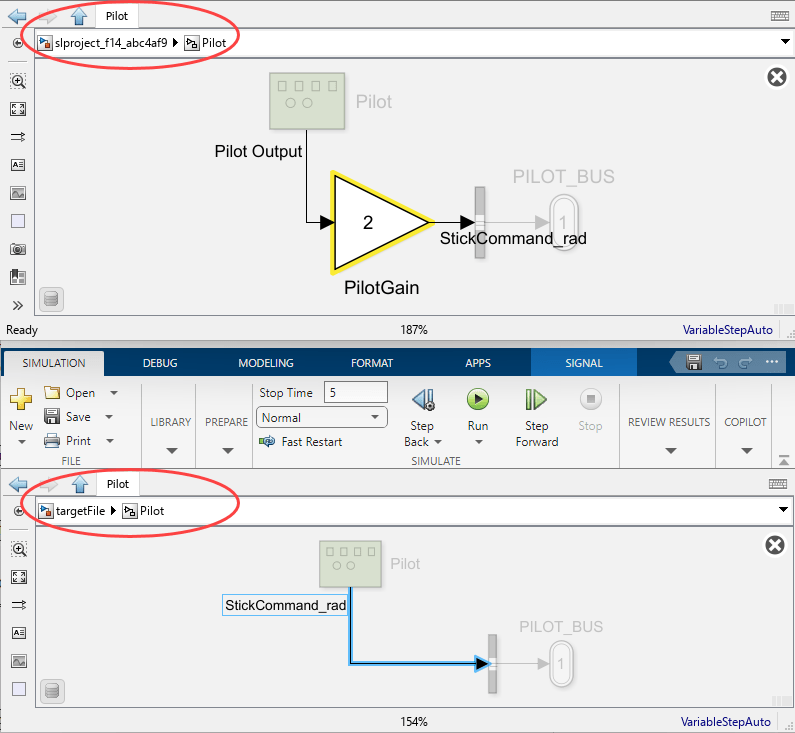Image resolution: width=795 pixels, height=733 pixels.
Task: Click the Pilot tab in top canvas
Action: 117,16
